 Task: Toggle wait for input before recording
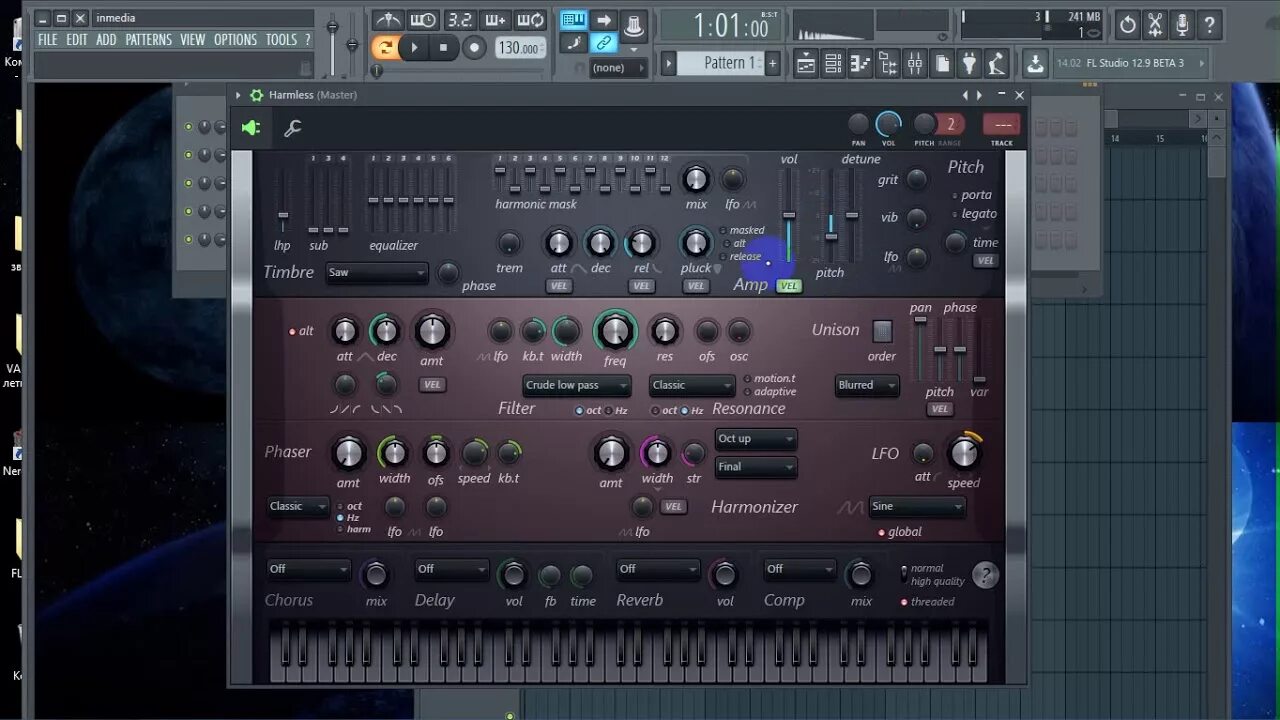[423, 20]
